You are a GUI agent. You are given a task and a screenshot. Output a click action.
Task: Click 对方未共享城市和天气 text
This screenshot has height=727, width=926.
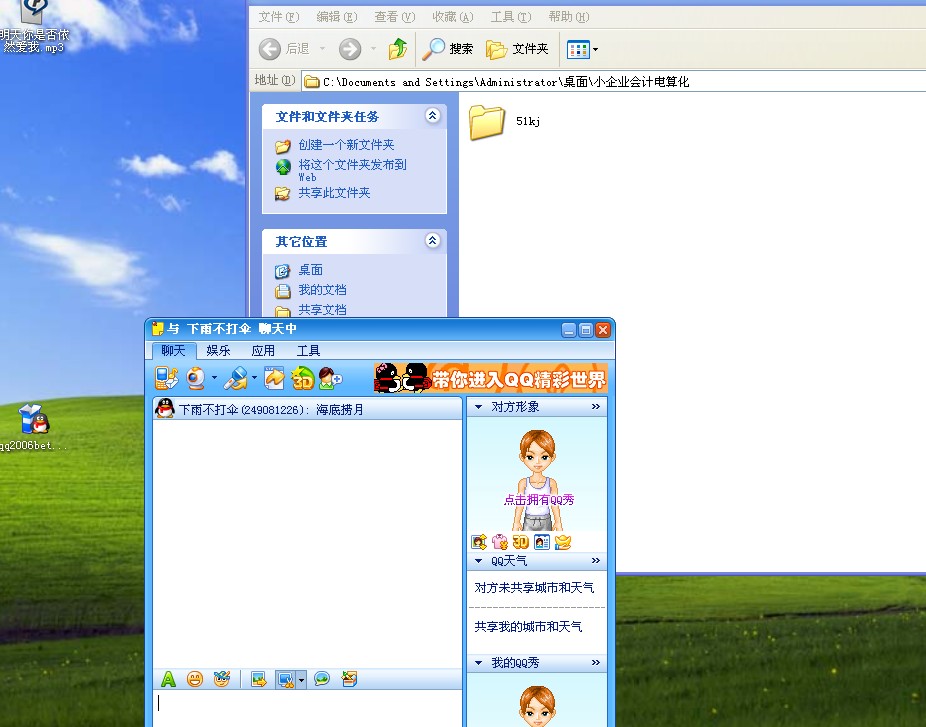534,588
